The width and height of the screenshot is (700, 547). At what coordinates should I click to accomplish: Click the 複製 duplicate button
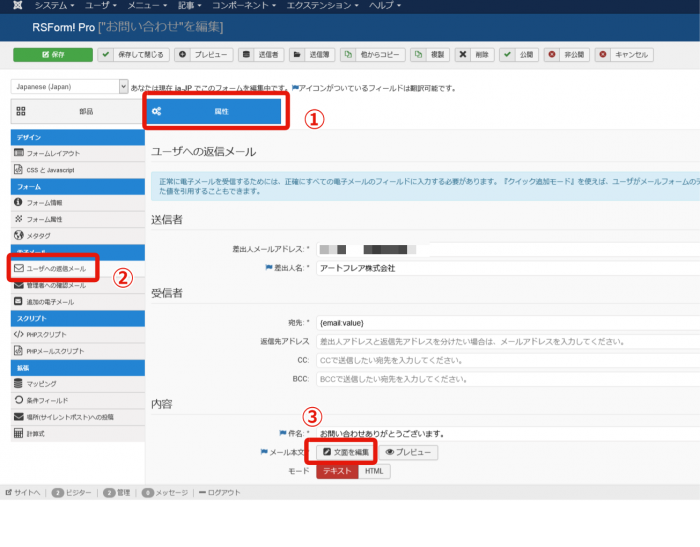(430, 54)
